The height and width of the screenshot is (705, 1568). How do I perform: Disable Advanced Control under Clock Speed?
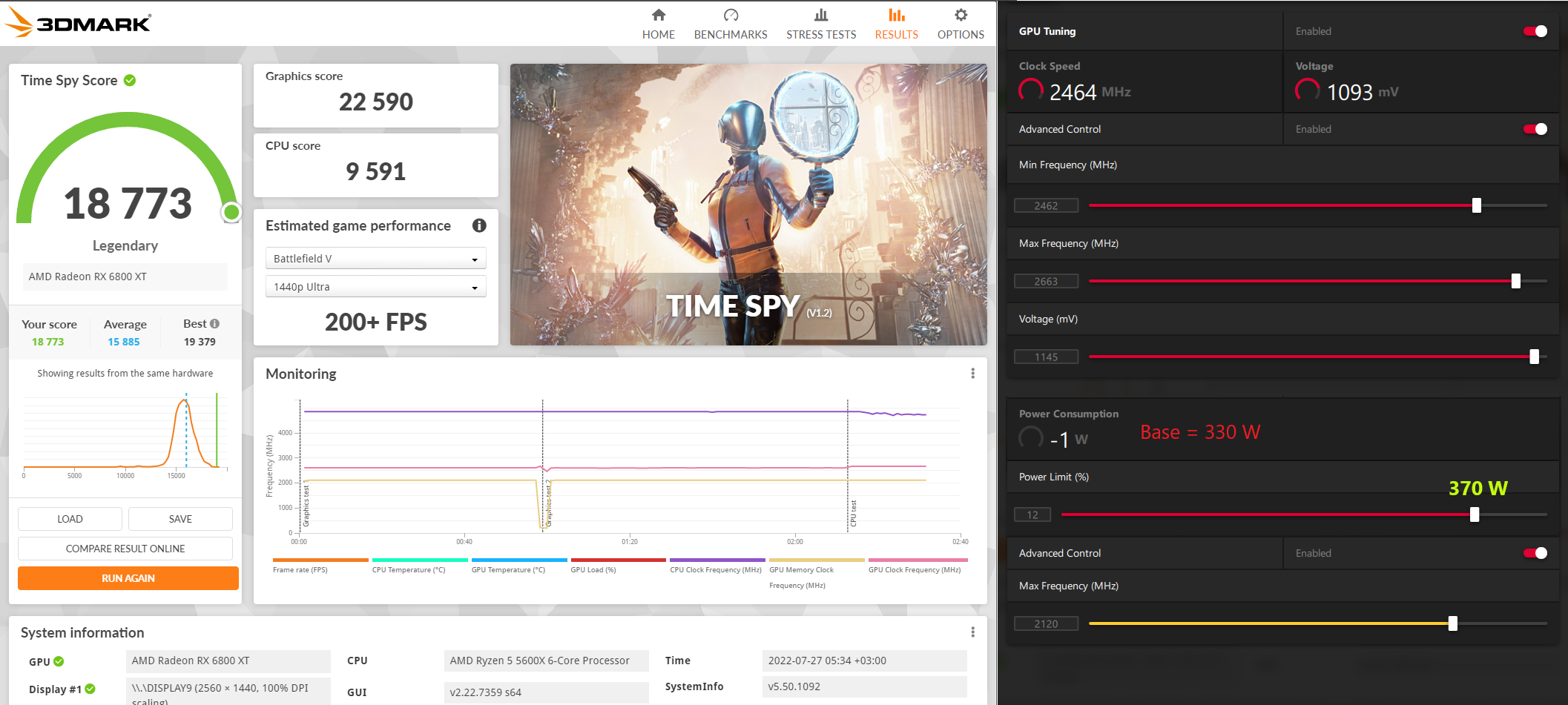1535,129
